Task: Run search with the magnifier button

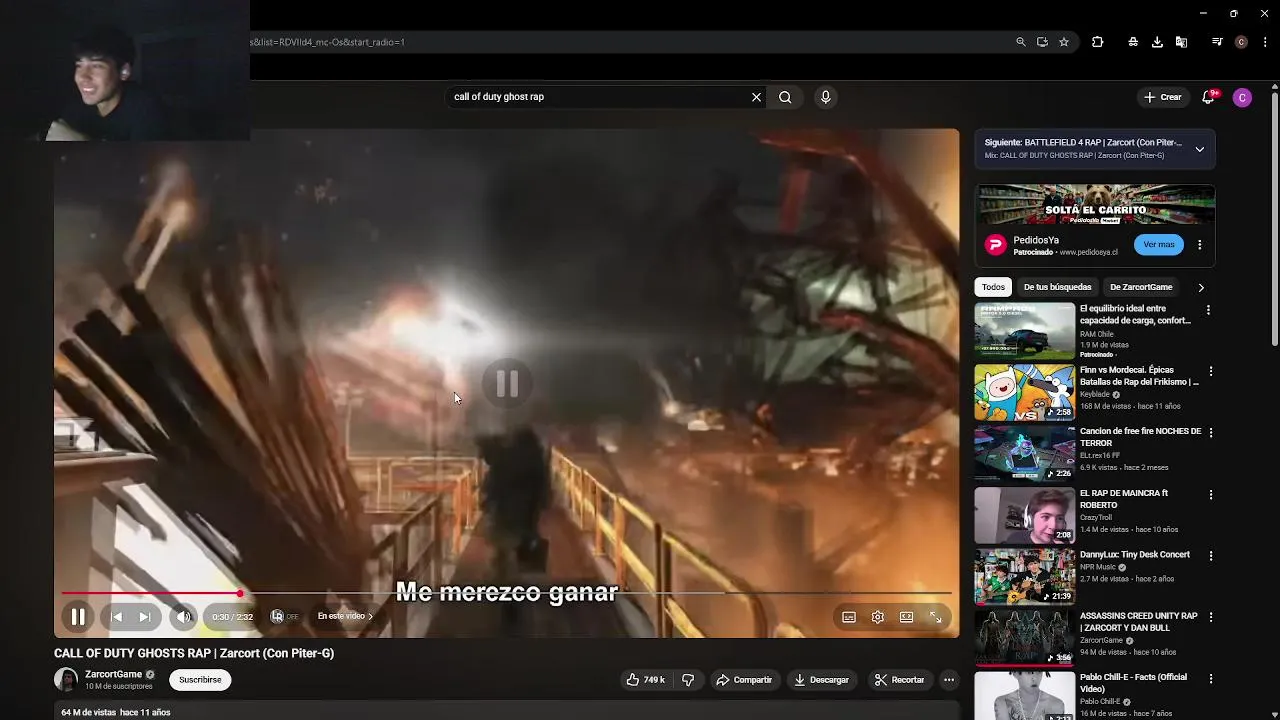Action: coord(785,97)
